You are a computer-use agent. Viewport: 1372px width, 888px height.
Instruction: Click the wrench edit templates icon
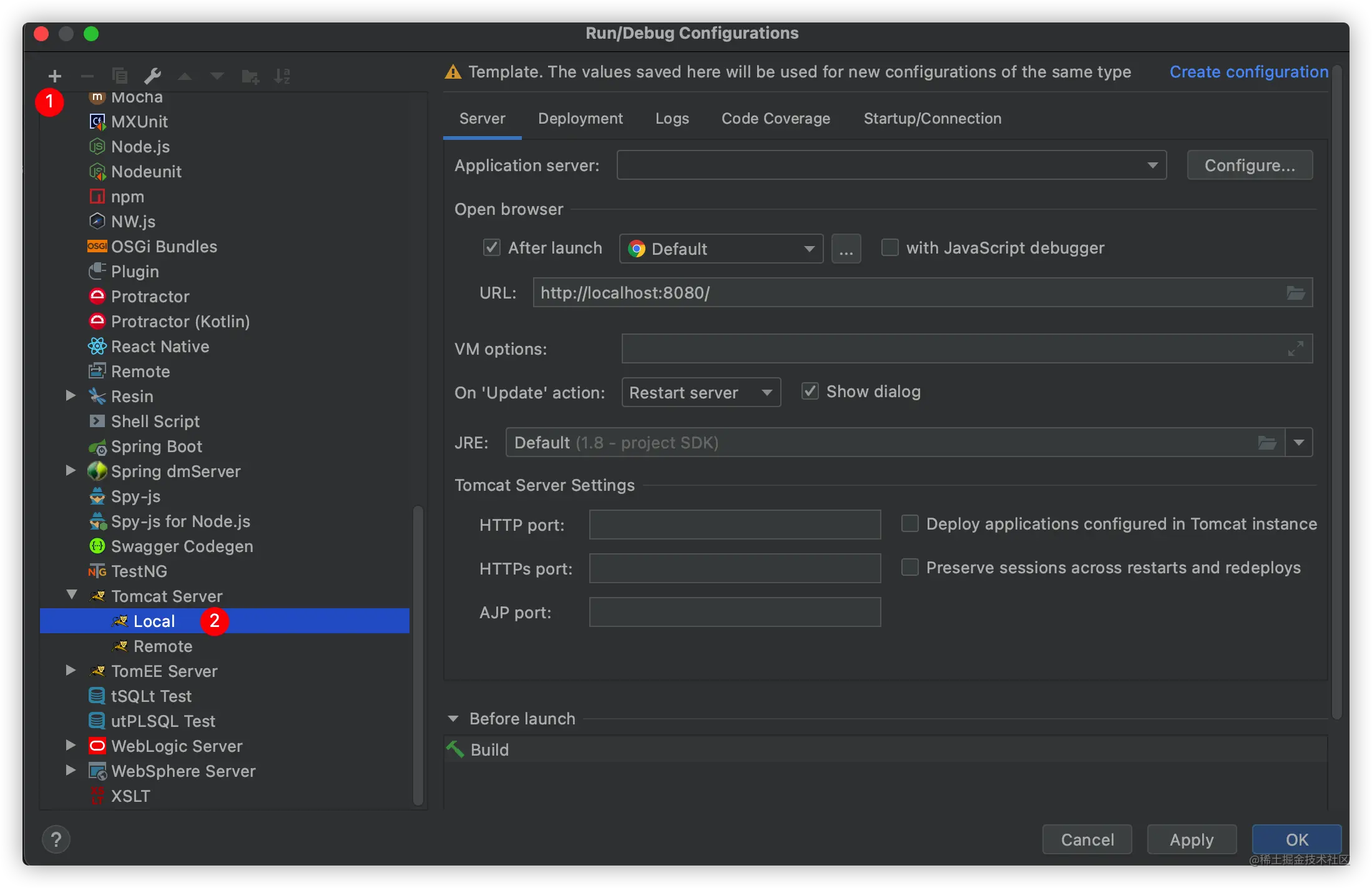click(x=152, y=76)
